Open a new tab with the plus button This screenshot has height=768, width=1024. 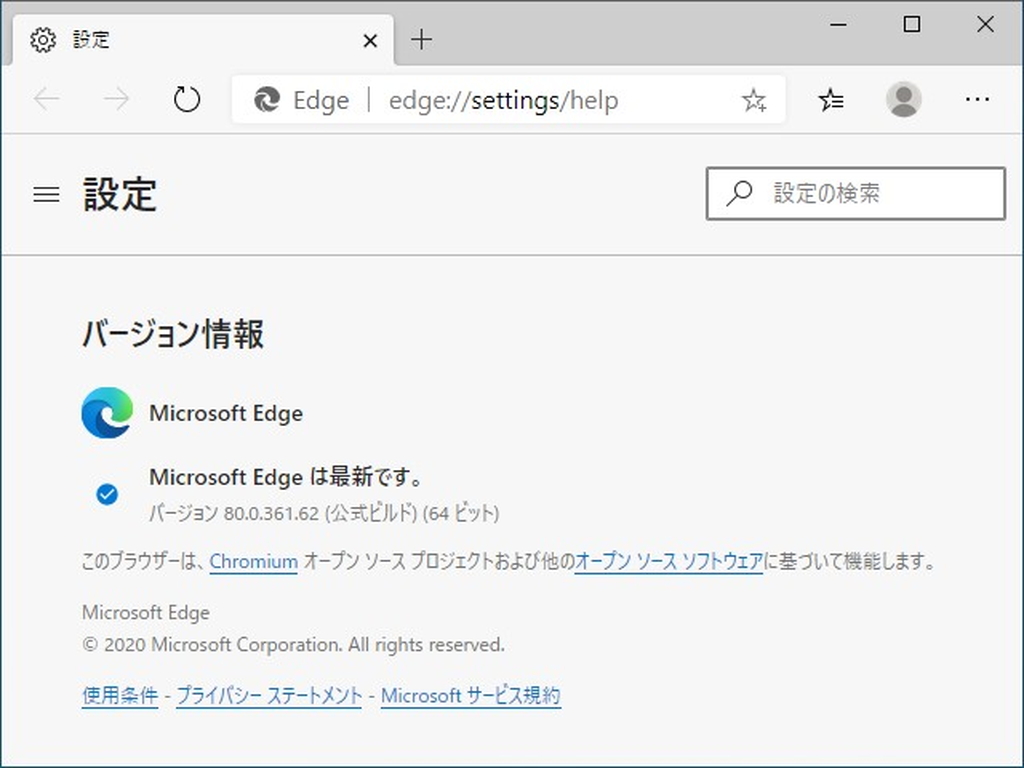[x=421, y=40]
